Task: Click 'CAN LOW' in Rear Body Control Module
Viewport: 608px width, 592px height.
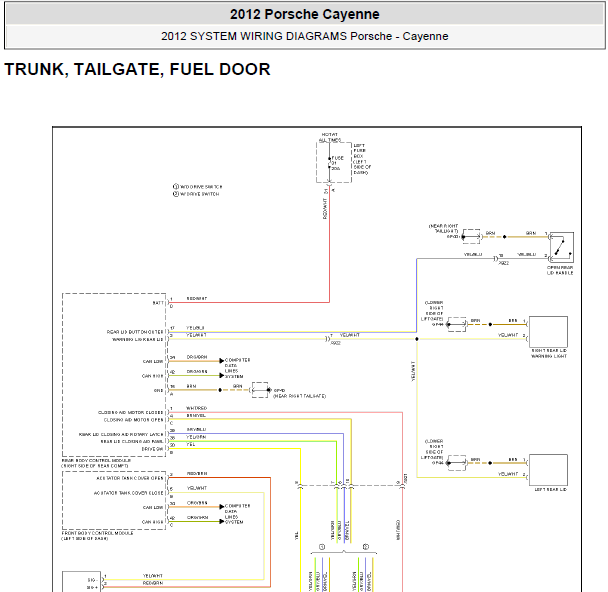Action: [153, 361]
